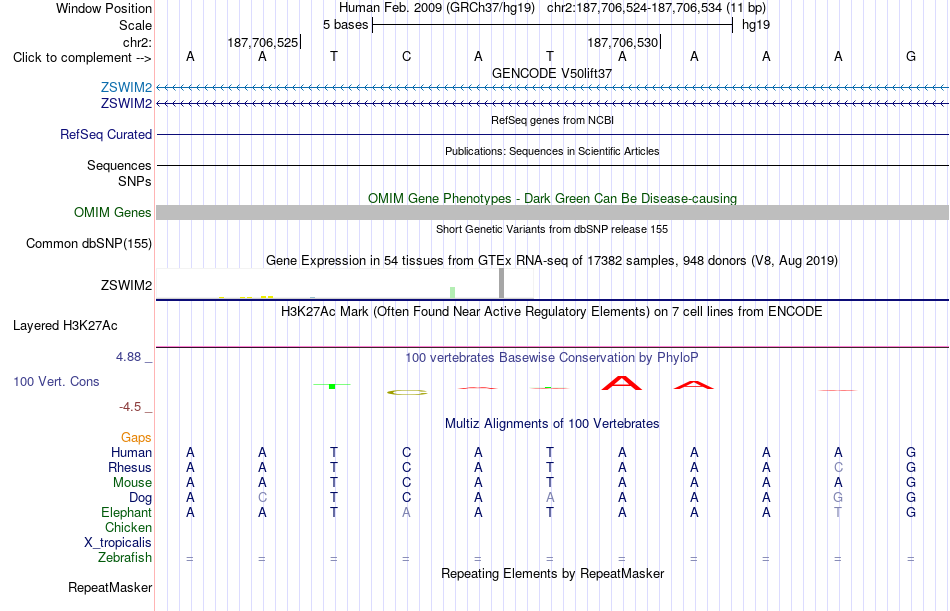Viewport: 950px width, 611px height.
Task: Click the Rhesus alignment row label
Action: point(130,468)
